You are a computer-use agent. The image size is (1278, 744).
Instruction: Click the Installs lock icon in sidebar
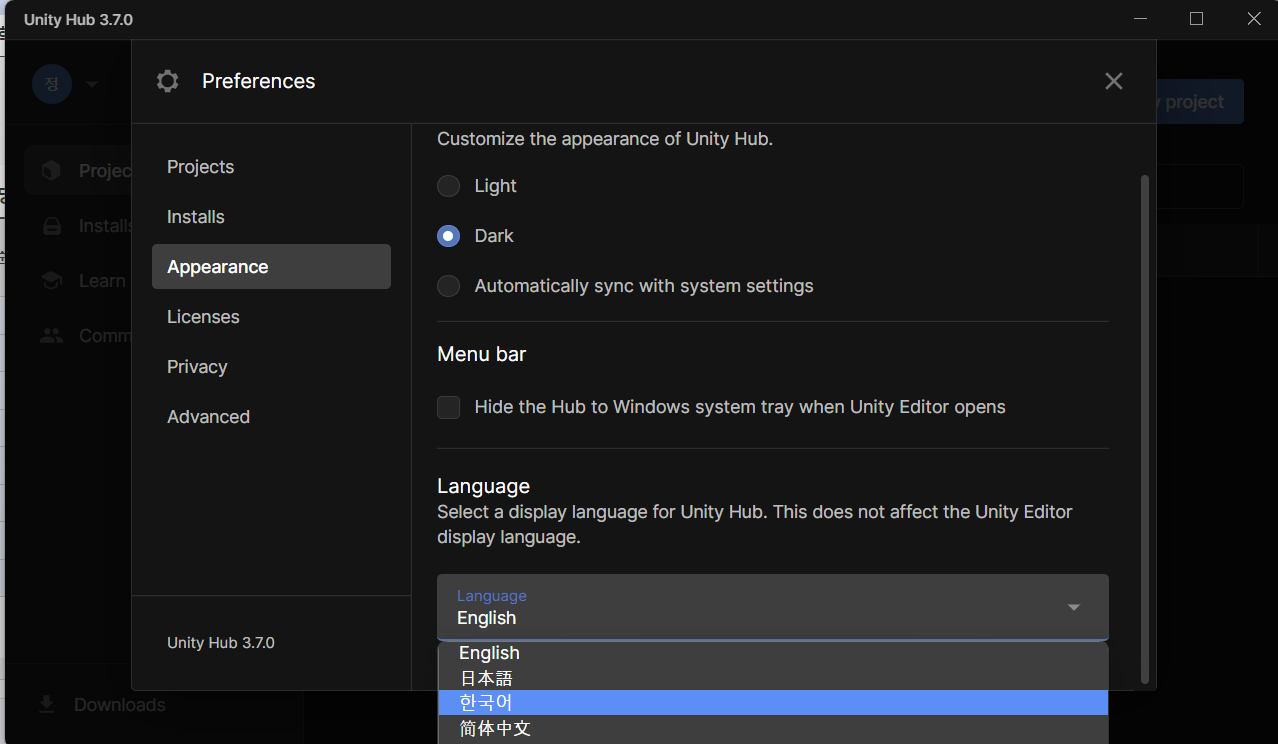pos(51,226)
